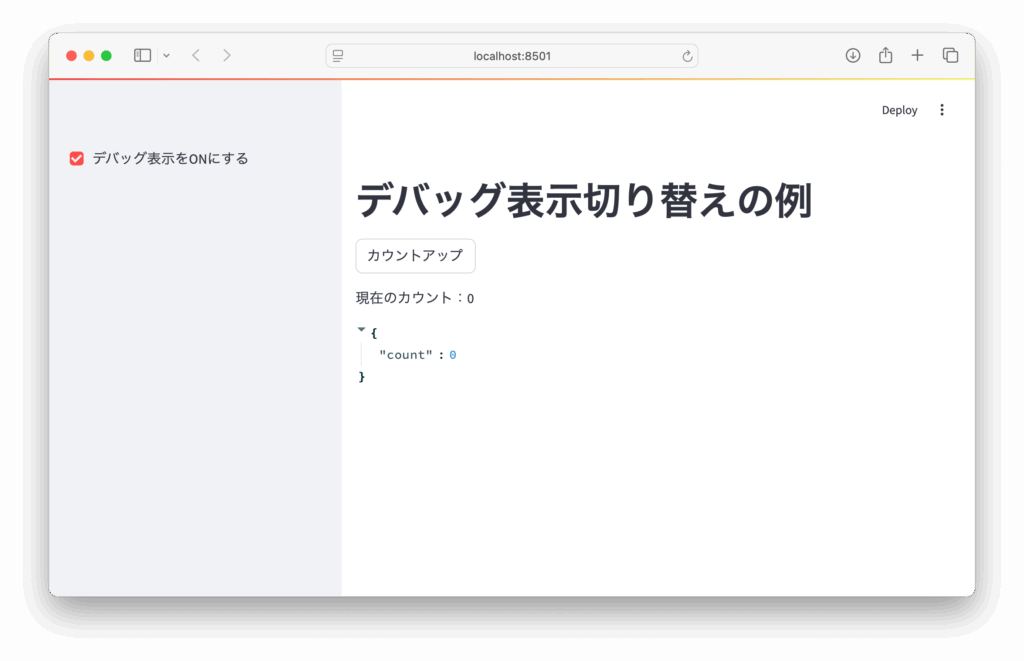Image resolution: width=1024 pixels, height=661 pixels.
Task: Click the Deploy button
Action: click(x=899, y=110)
